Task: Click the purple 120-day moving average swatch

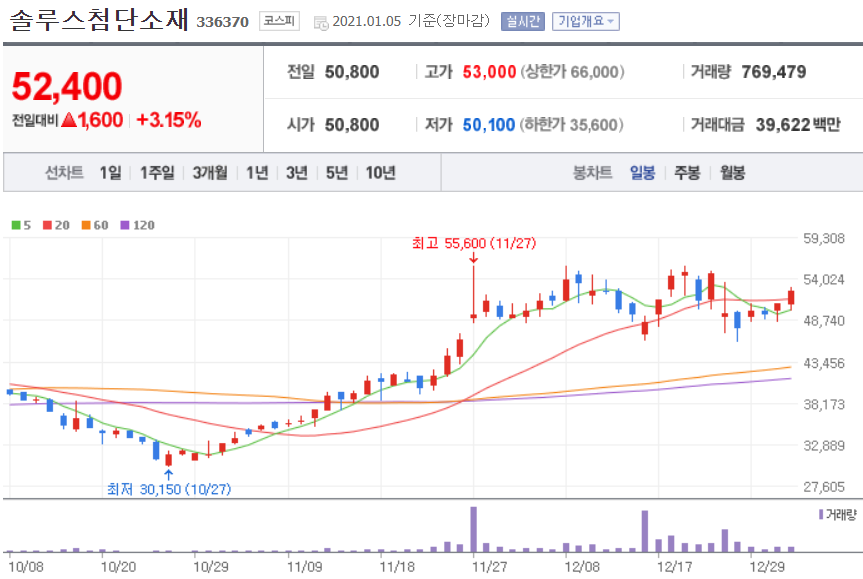Action: 125,225
